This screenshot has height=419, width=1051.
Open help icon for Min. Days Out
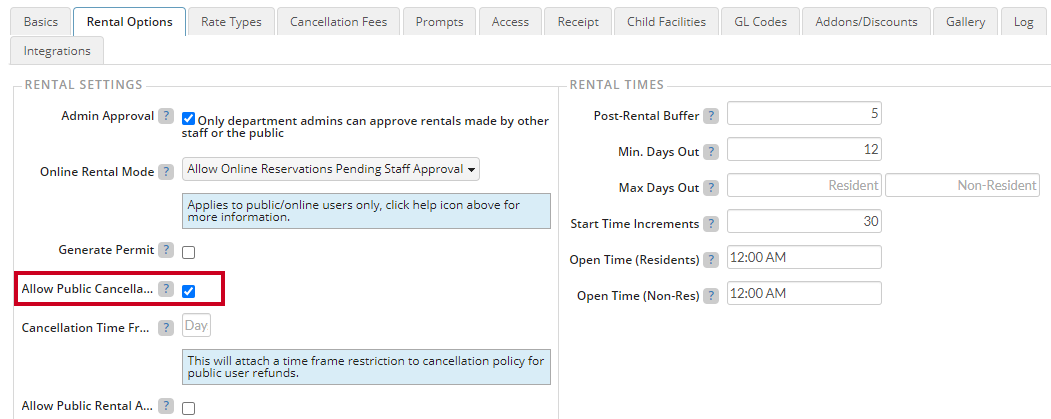[710, 152]
